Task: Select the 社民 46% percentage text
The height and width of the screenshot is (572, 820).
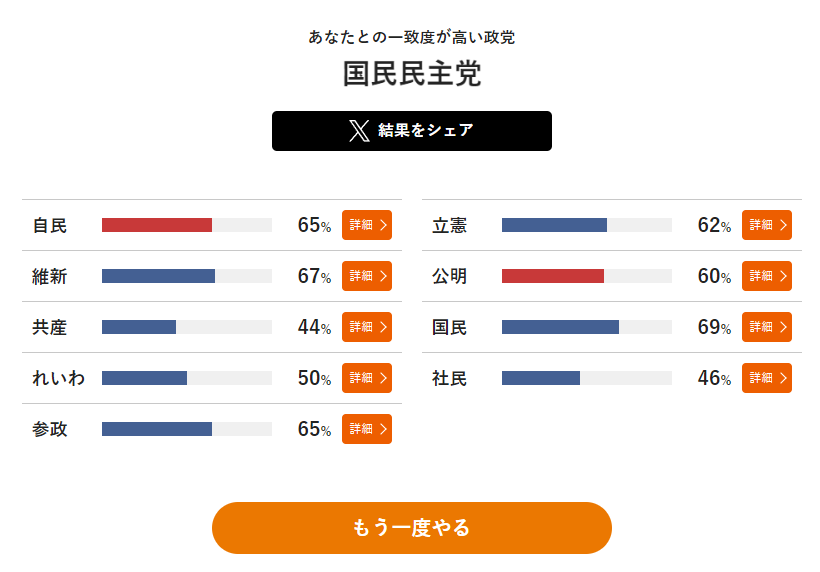Action: tap(714, 377)
